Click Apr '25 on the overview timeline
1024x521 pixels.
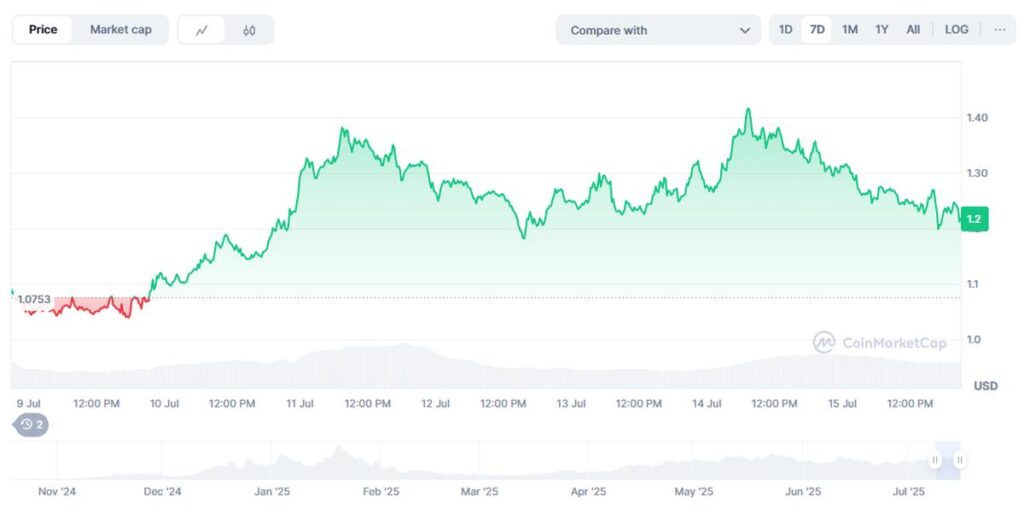(x=588, y=492)
